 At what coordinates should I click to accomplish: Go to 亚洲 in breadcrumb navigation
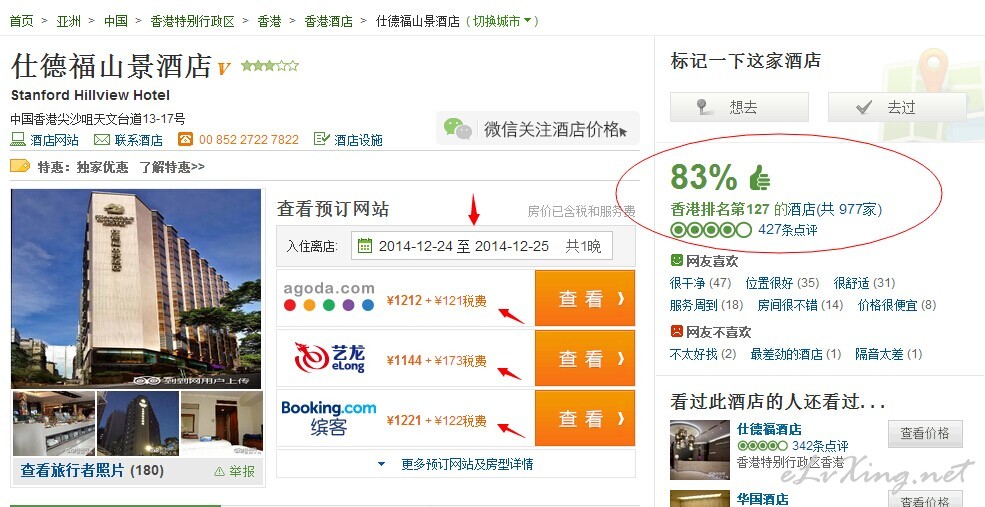68,21
